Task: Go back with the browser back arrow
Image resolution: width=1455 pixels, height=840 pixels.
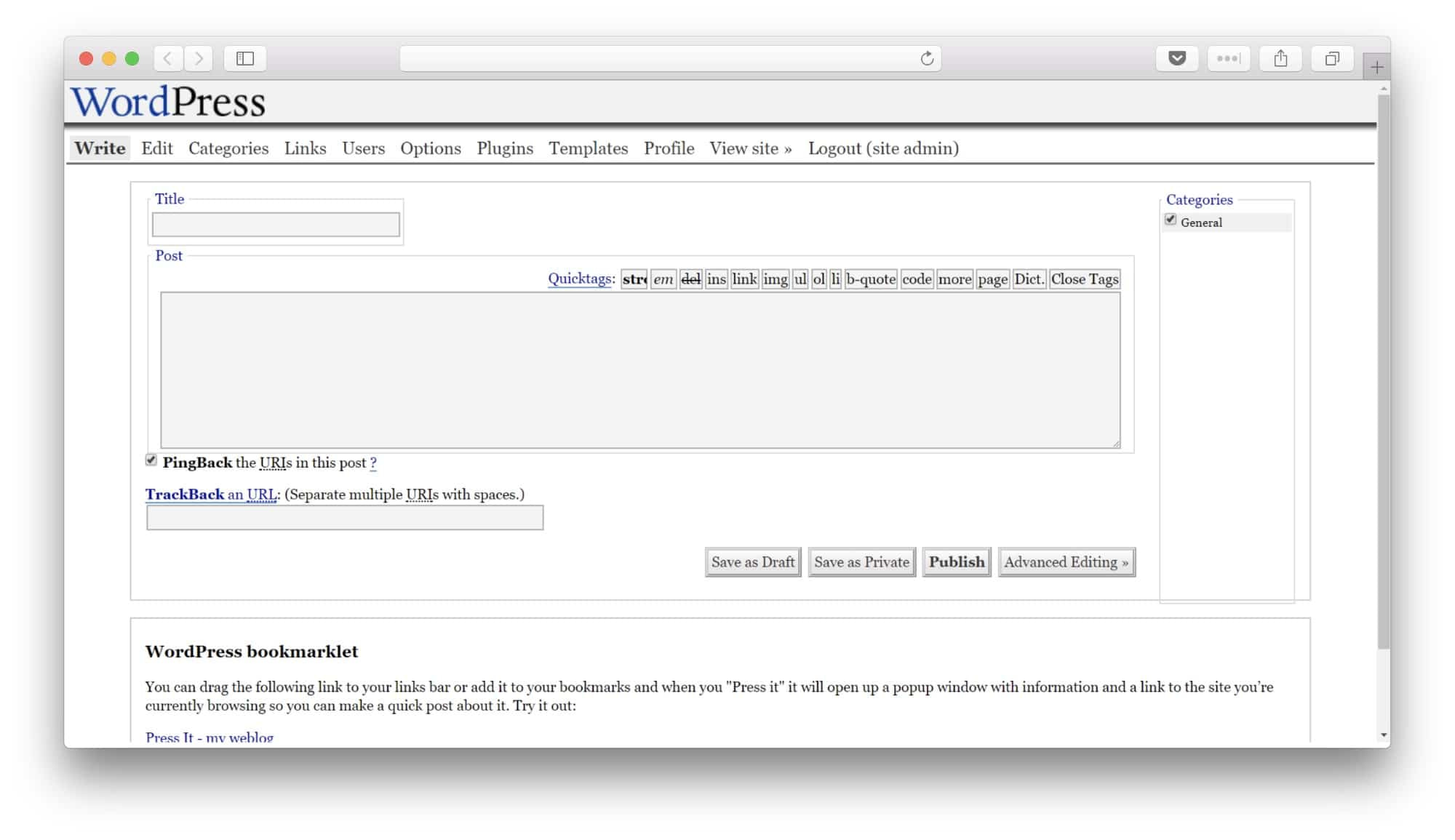Action: (x=168, y=59)
